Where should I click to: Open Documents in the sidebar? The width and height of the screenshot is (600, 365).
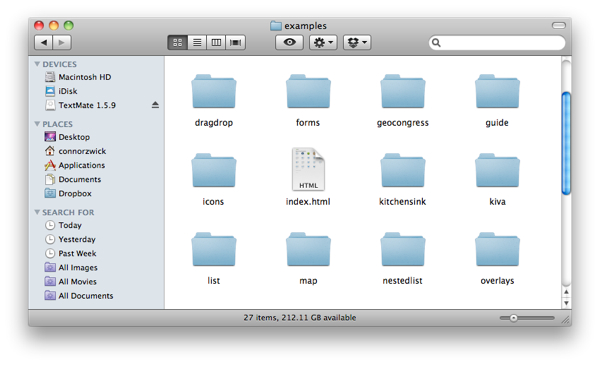[x=73, y=179]
